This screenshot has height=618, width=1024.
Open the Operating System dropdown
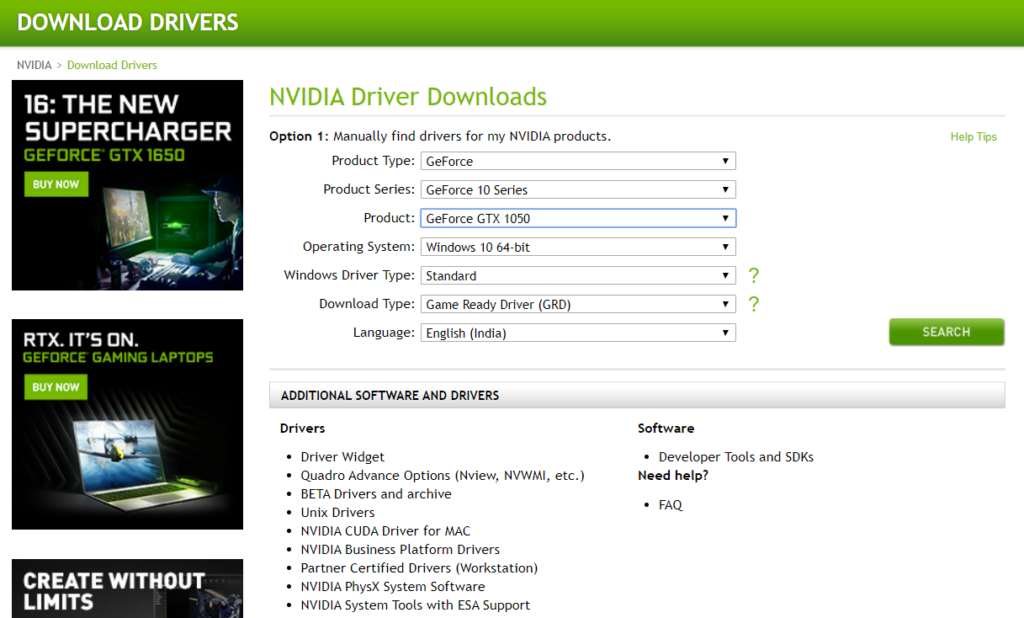coord(578,247)
